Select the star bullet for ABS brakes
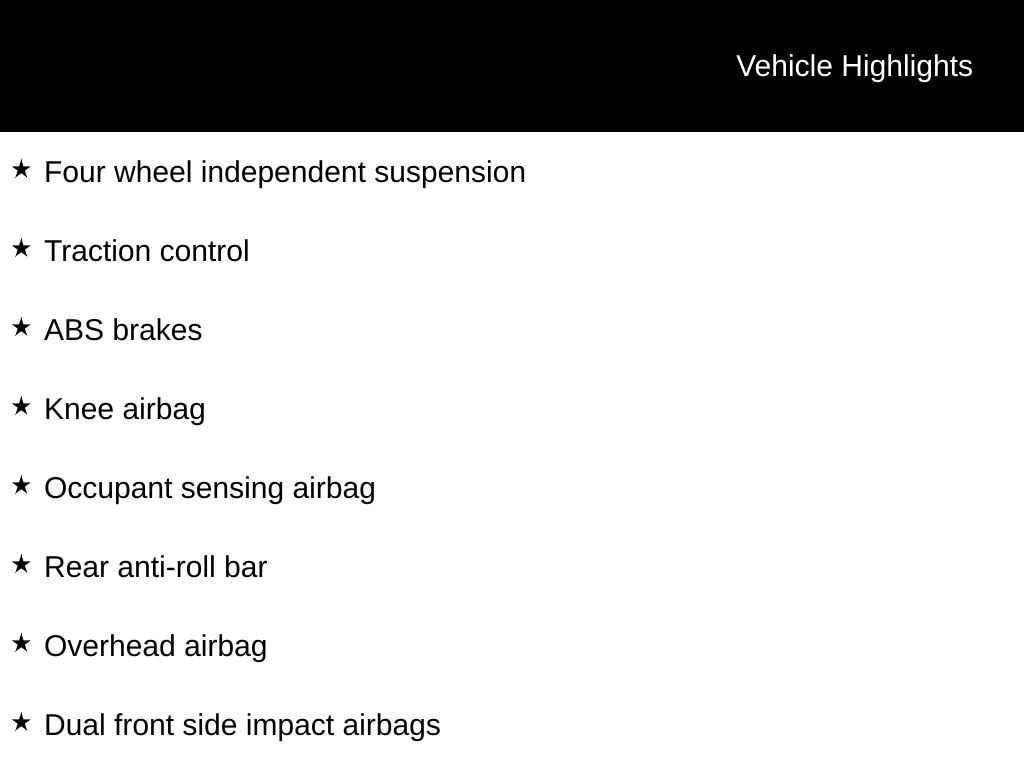This screenshot has height=768, width=1024. coord(21,328)
